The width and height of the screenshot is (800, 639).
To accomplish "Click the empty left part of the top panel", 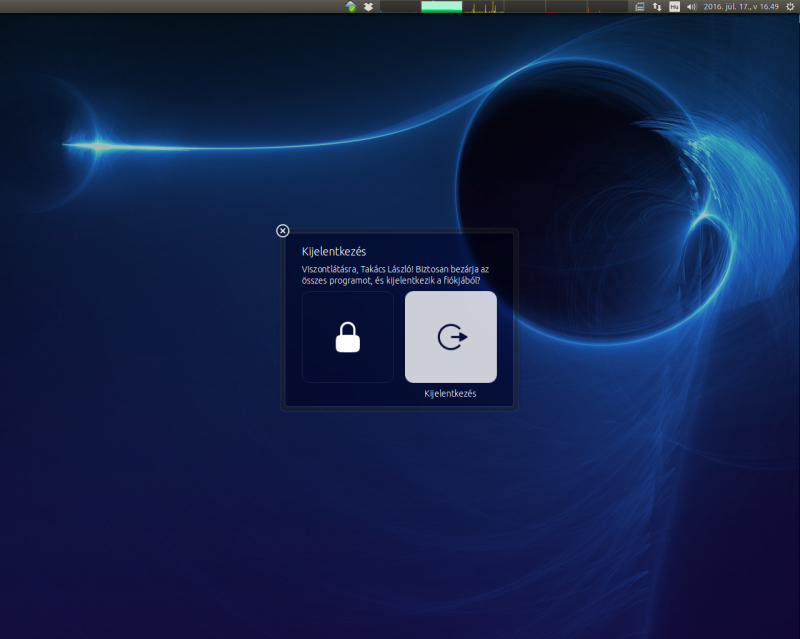I will 150,6.
